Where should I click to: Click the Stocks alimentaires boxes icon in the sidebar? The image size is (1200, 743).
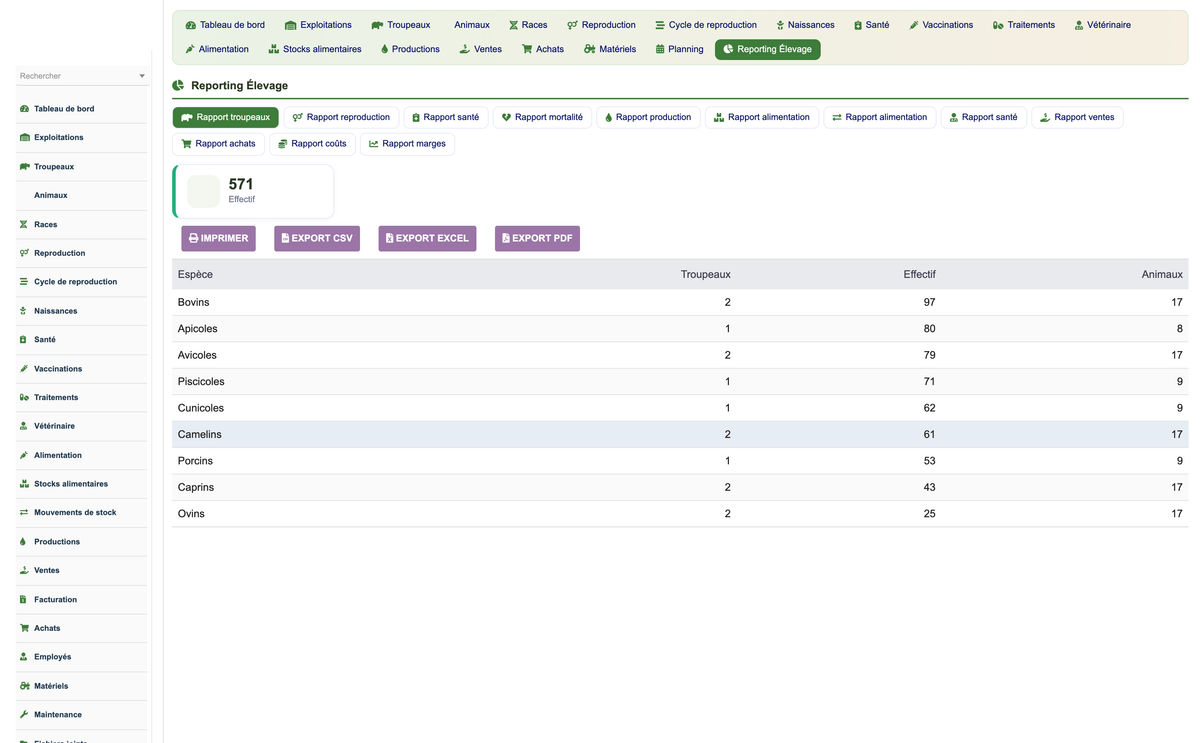click(24, 484)
